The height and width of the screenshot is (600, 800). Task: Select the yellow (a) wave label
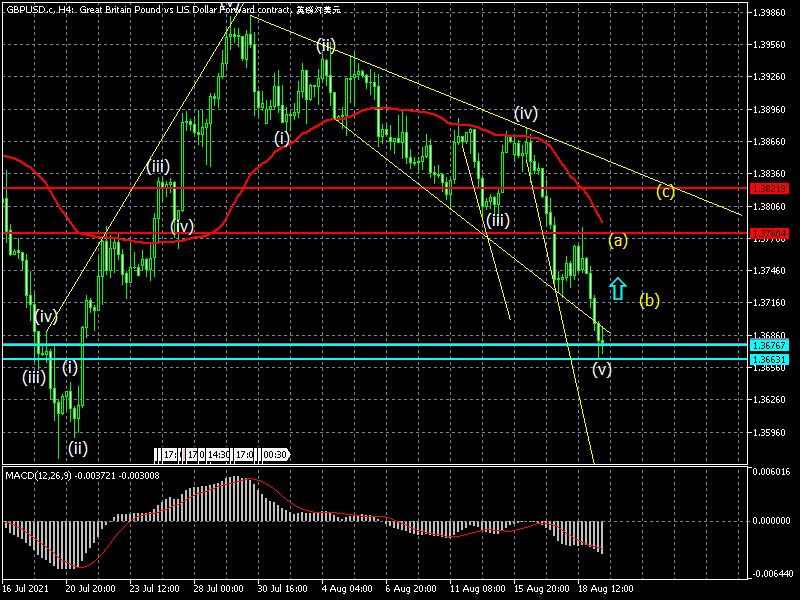click(618, 240)
